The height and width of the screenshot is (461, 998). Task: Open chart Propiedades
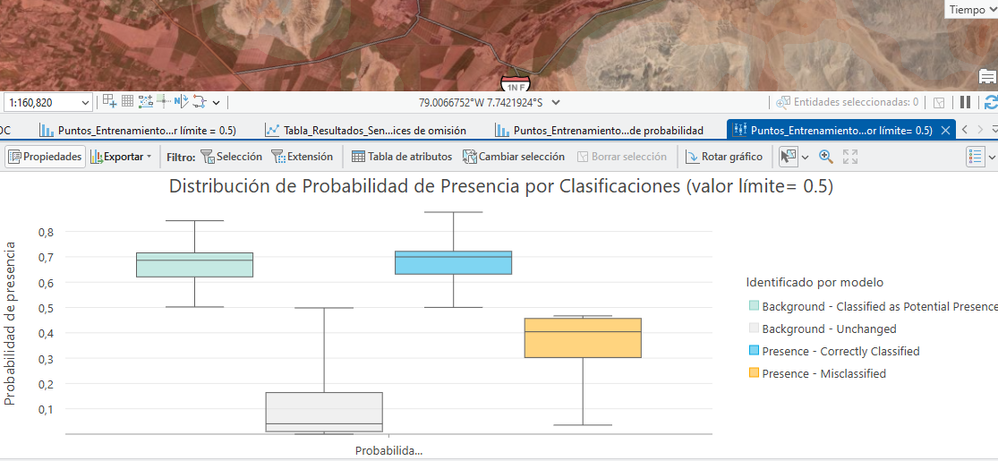(45, 156)
